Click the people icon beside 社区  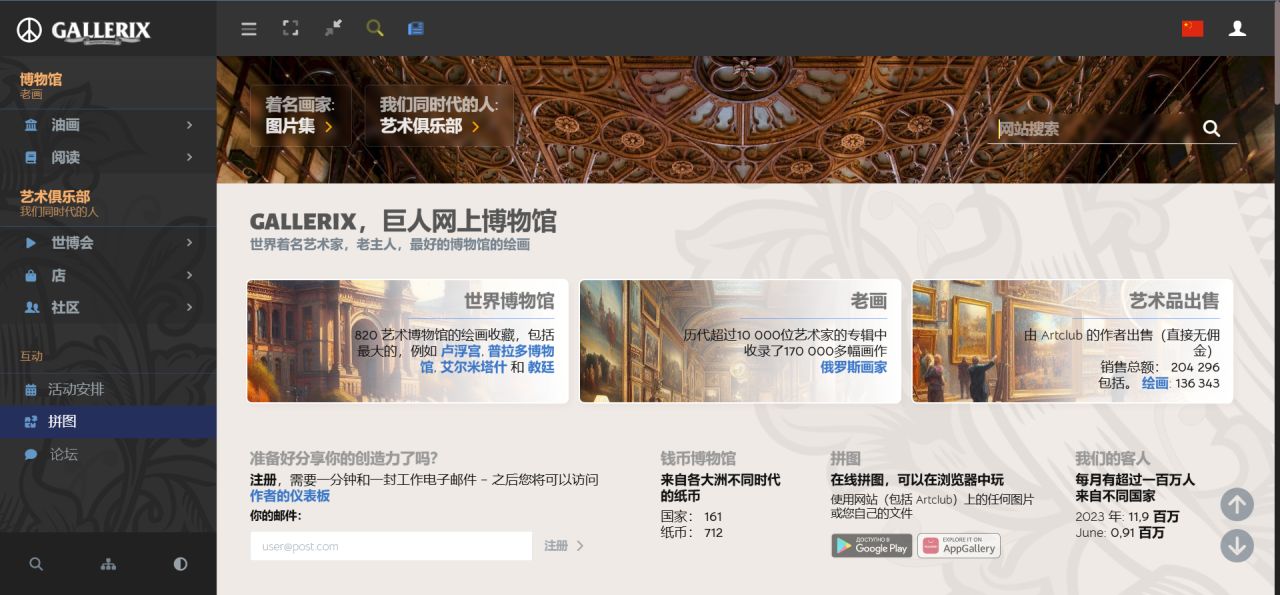pyautogui.click(x=31, y=307)
